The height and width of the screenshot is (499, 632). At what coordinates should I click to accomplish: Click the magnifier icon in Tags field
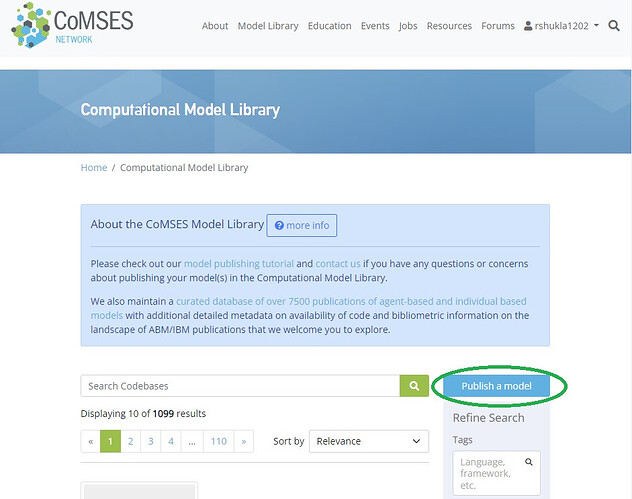point(529,462)
